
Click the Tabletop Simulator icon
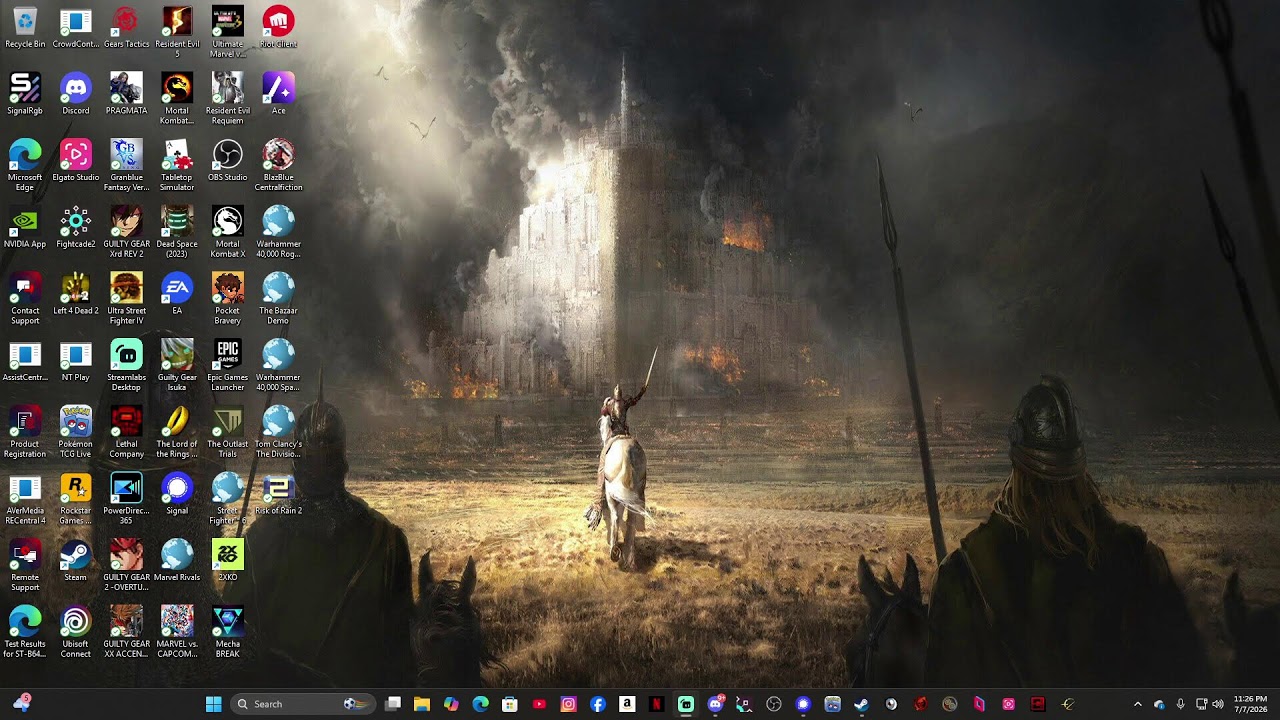pyautogui.click(x=177, y=165)
